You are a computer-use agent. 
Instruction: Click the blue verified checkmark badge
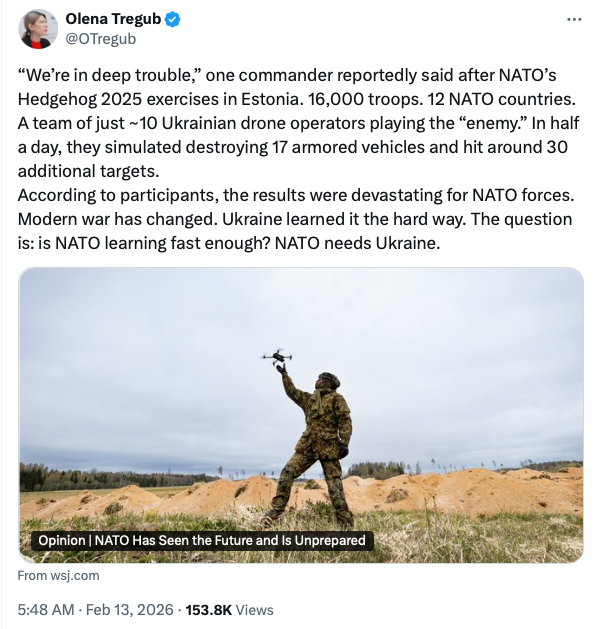pyautogui.click(x=172, y=19)
